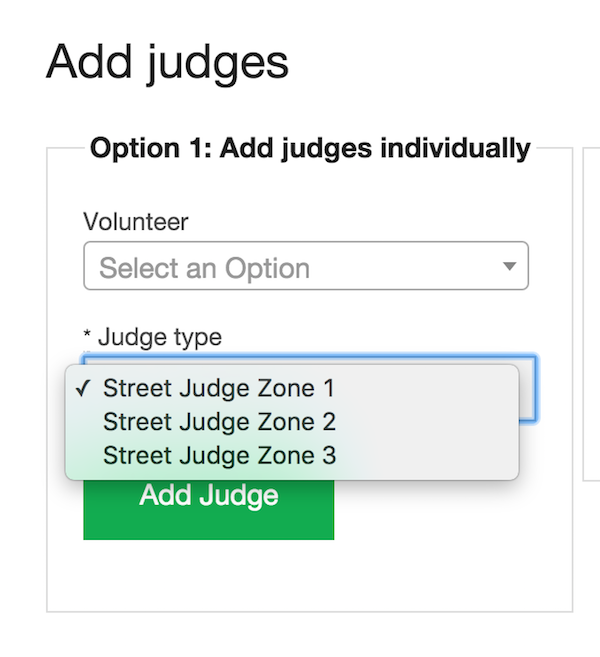
Task: Click the Volunteer dropdown arrow
Action: coord(509,267)
